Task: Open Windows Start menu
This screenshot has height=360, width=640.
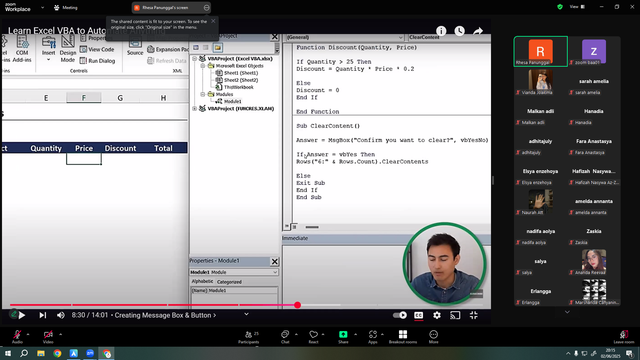Action: tap(7, 353)
